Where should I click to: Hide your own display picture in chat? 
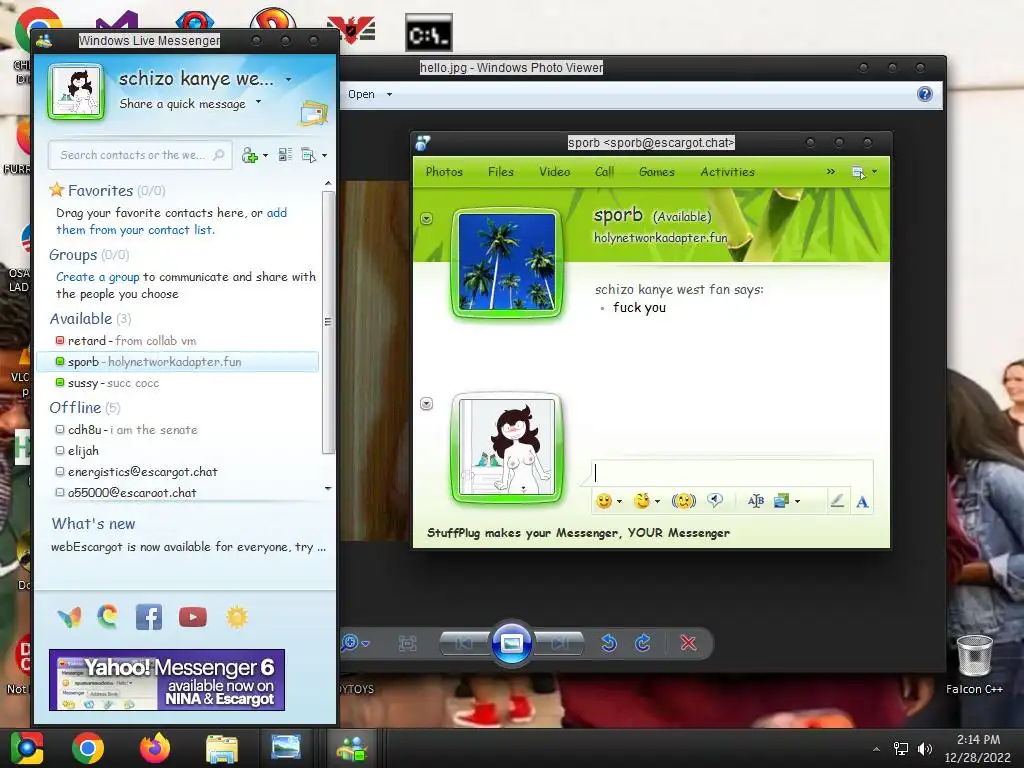(426, 404)
